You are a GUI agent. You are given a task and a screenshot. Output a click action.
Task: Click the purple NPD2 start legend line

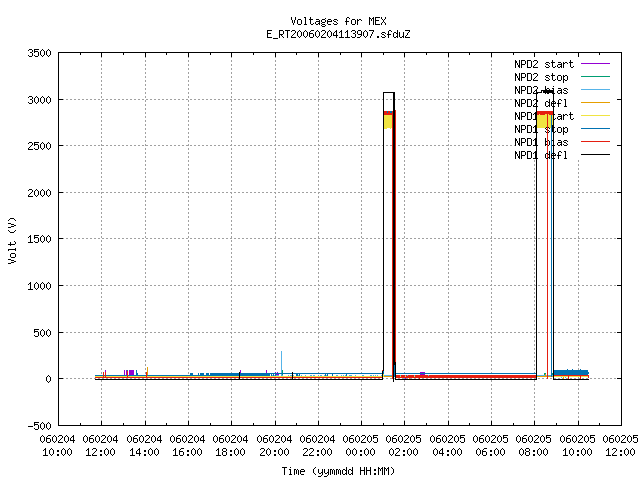click(596, 64)
